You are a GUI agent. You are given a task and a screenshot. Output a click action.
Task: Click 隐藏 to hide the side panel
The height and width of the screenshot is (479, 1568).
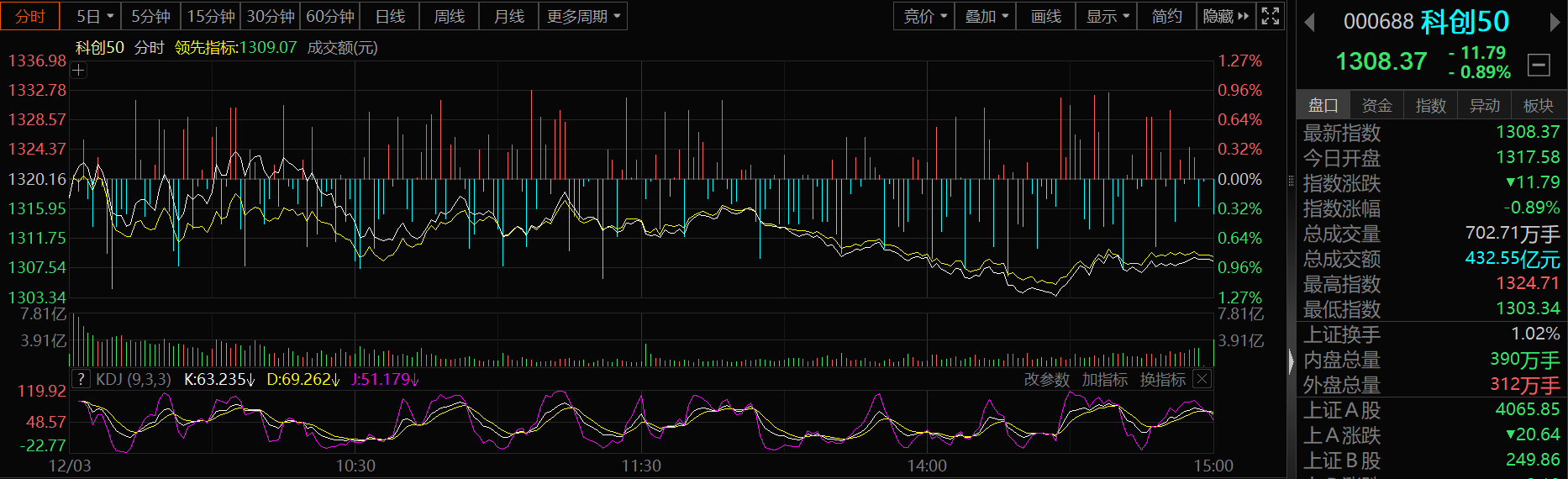pyautogui.click(x=1225, y=16)
